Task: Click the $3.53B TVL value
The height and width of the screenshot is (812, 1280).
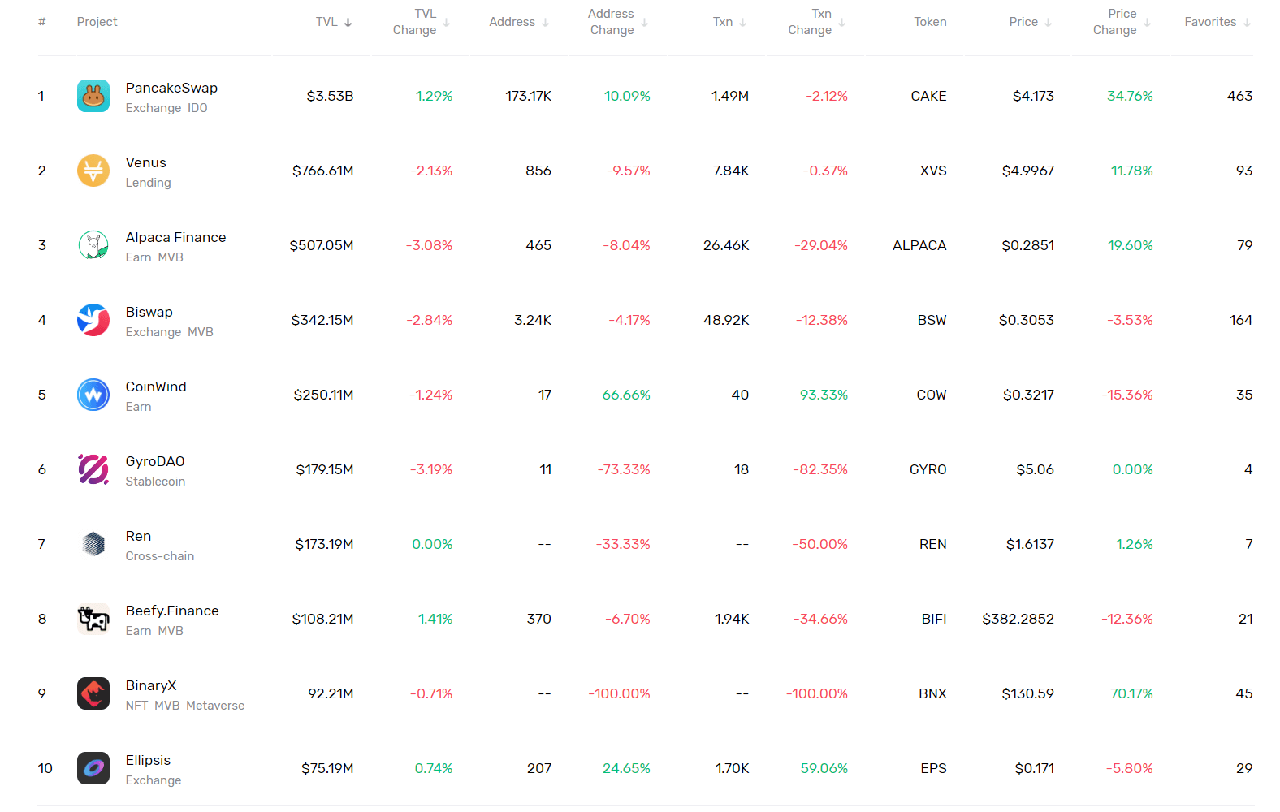Action: [330, 96]
